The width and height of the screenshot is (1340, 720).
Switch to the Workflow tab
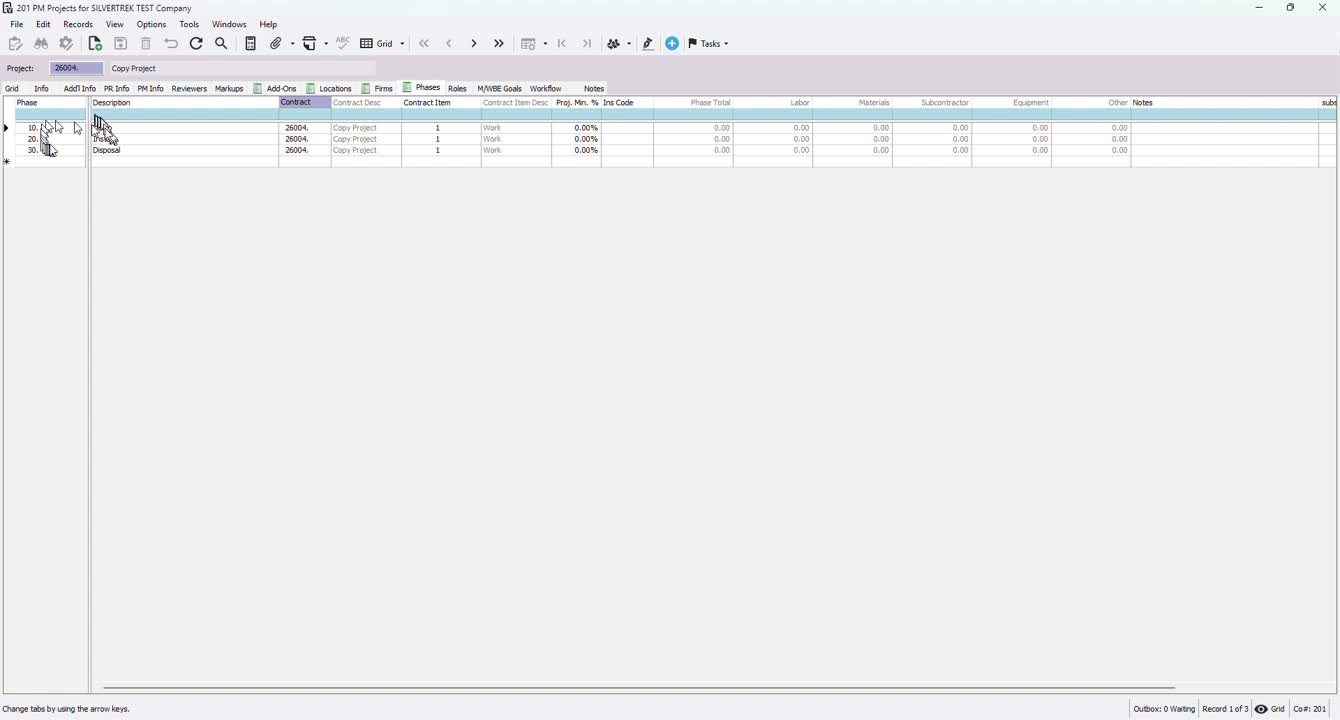point(546,89)
